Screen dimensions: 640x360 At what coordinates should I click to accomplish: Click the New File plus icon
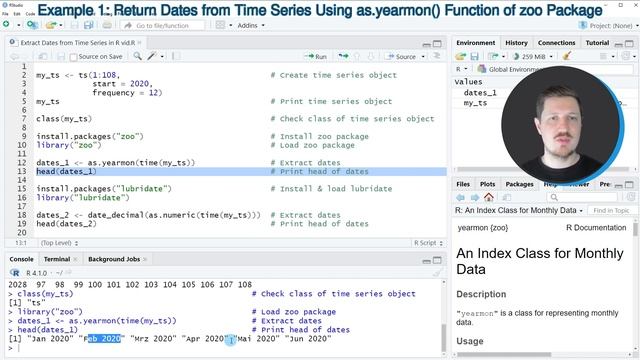coord(6,25)
